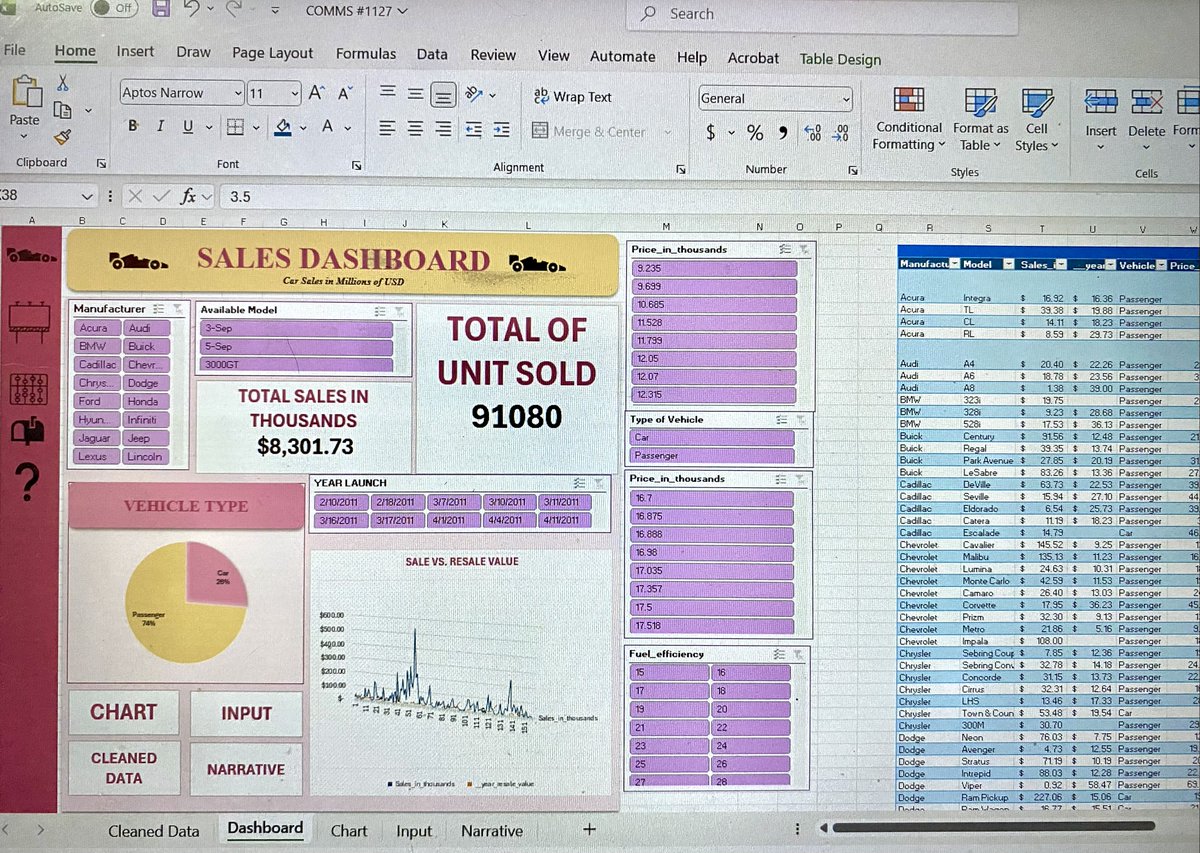The width and height of the screenshot is (1200, 853).
Task: Turn on the AutoSave switch
Action: (x=113, y=7)
